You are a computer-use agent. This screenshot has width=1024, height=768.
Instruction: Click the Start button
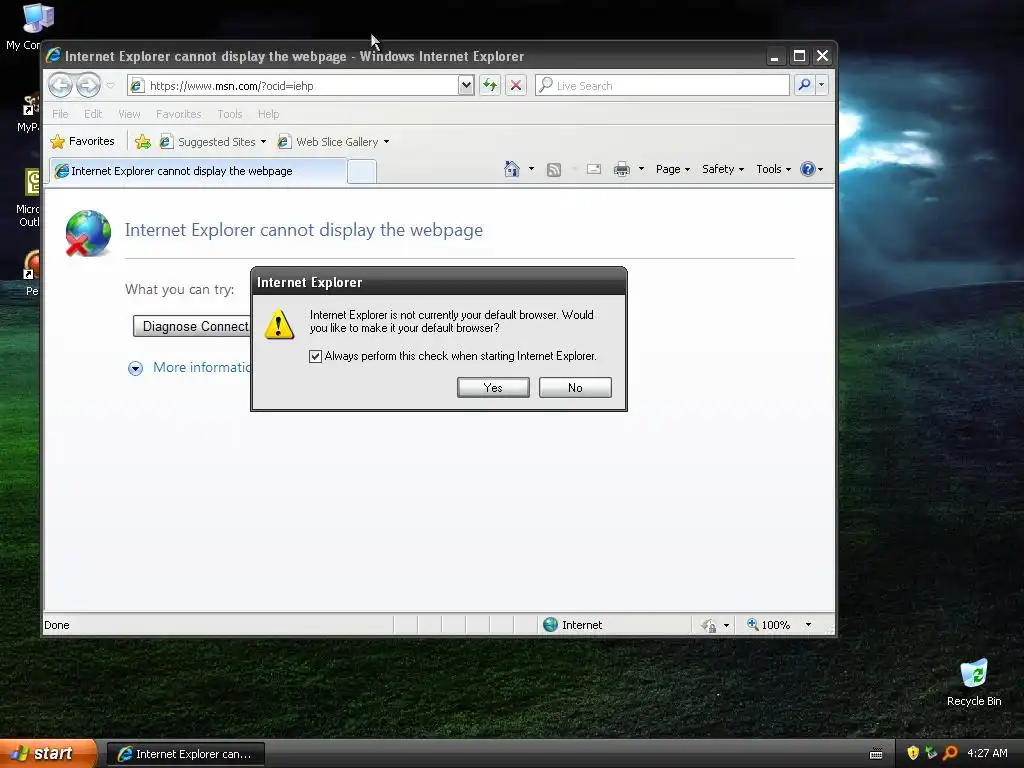coord(47,753)
